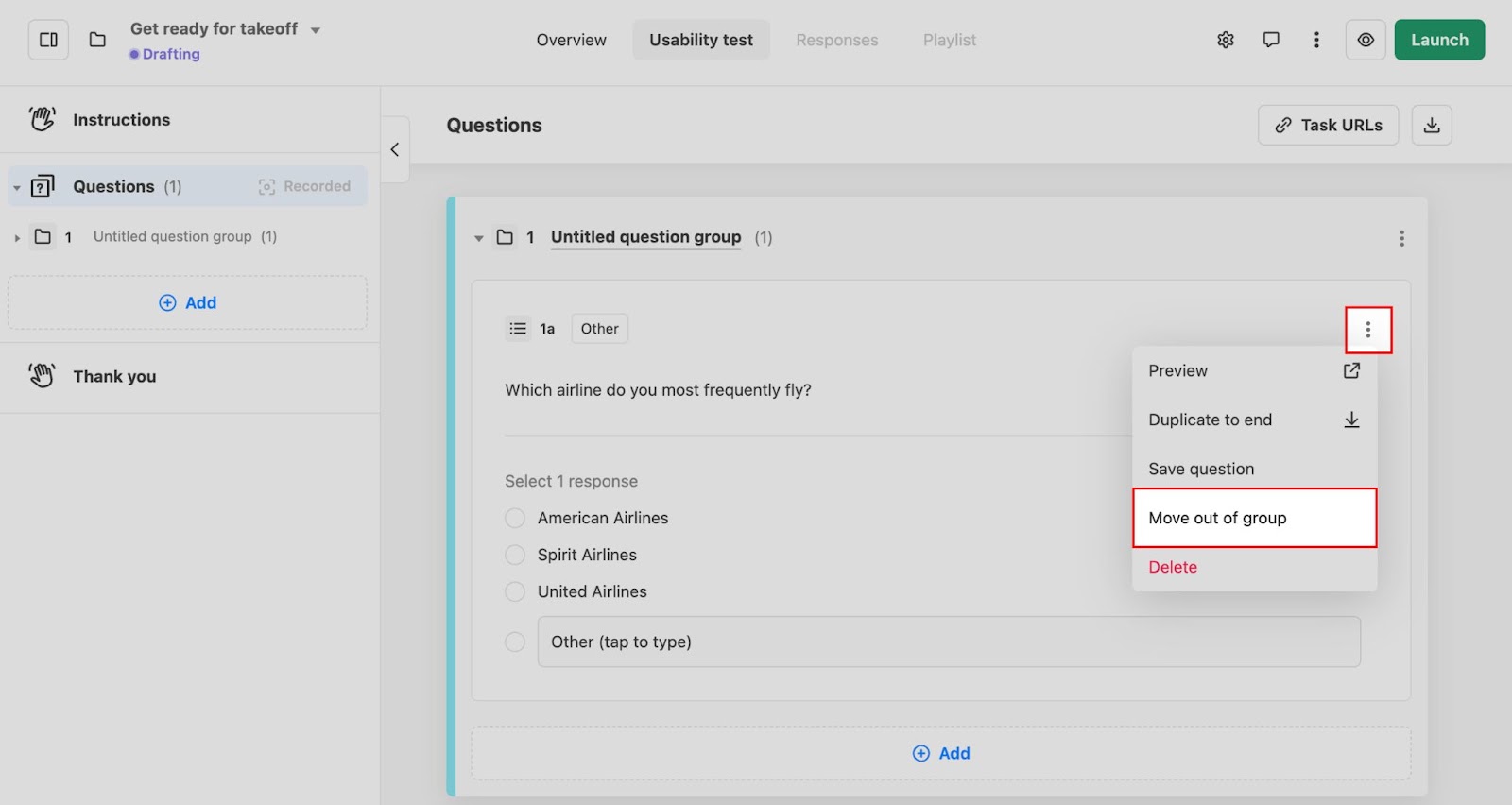Click the Task URLs button
This screenshot has height=805, width=1512.
click(x=1328, y=125)
